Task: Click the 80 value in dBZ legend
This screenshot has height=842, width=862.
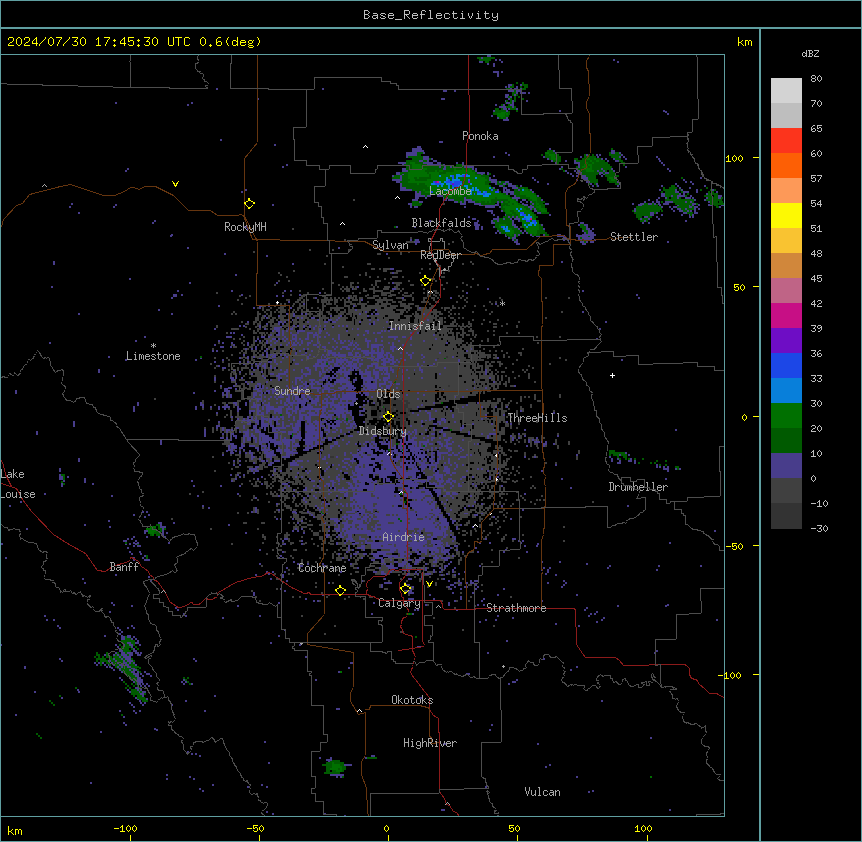Action: coord(816,79)
